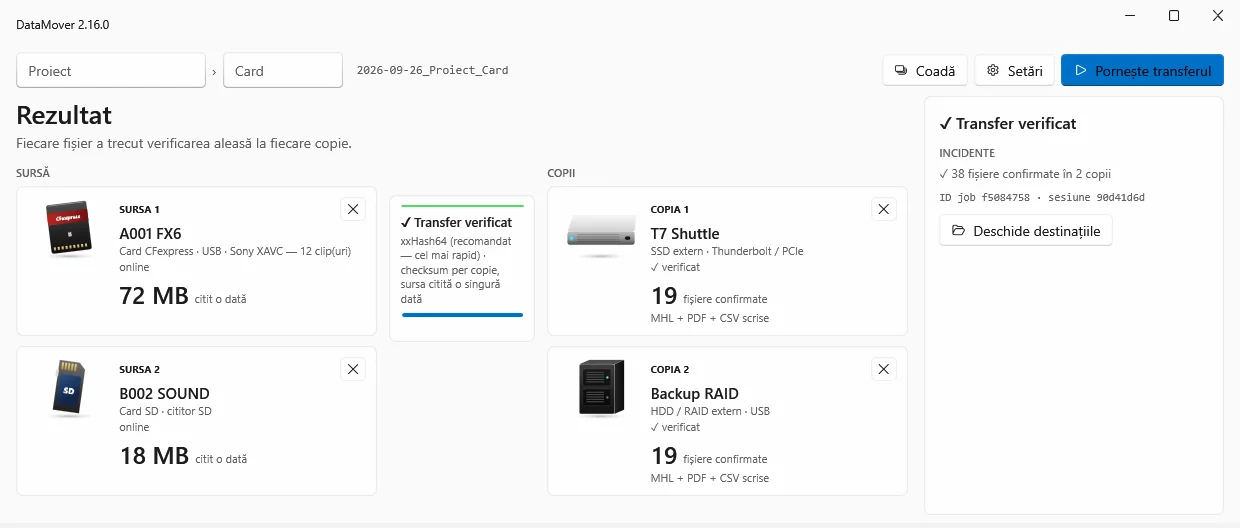This screenshot has height=528, width=1240.
Task: Click the play icon in Pornește transferul
Action: click(1080, 71)
